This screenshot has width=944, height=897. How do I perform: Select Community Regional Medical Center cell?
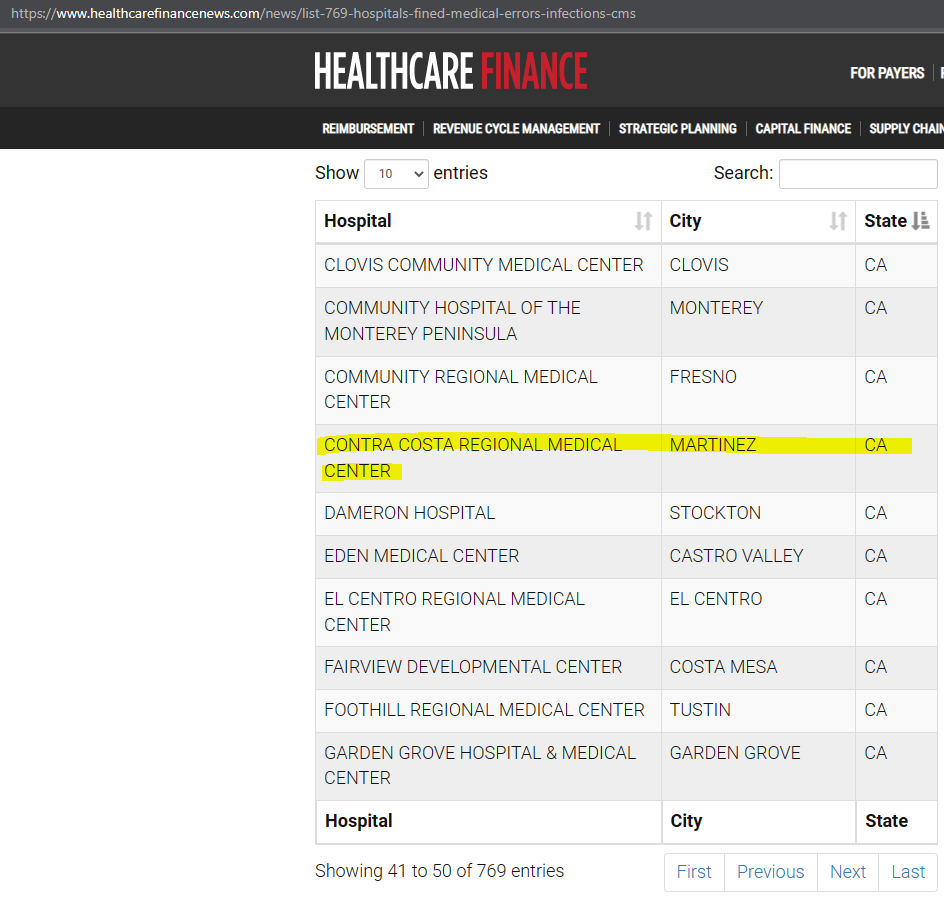pos(488,390)
